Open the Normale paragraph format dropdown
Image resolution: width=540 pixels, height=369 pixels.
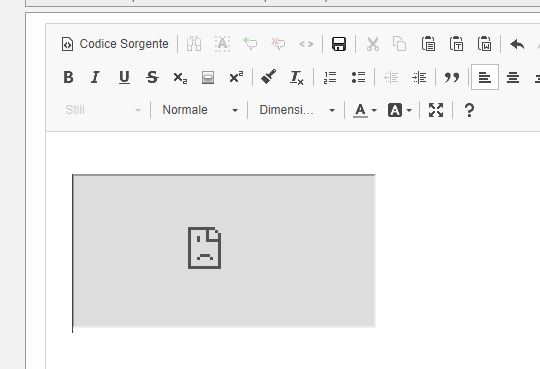pos(199,110)
